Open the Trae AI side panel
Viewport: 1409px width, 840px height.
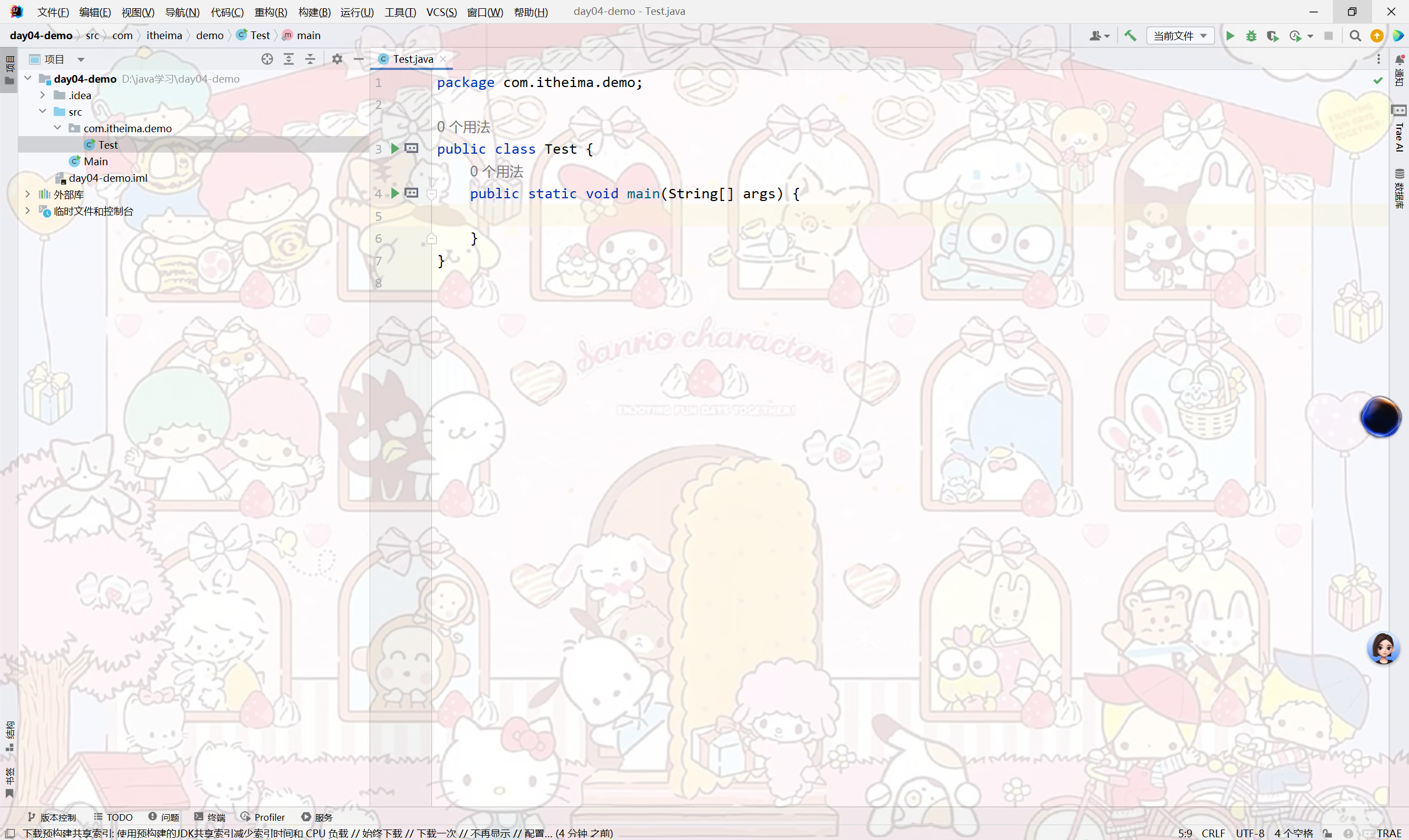coord(1400,128)
